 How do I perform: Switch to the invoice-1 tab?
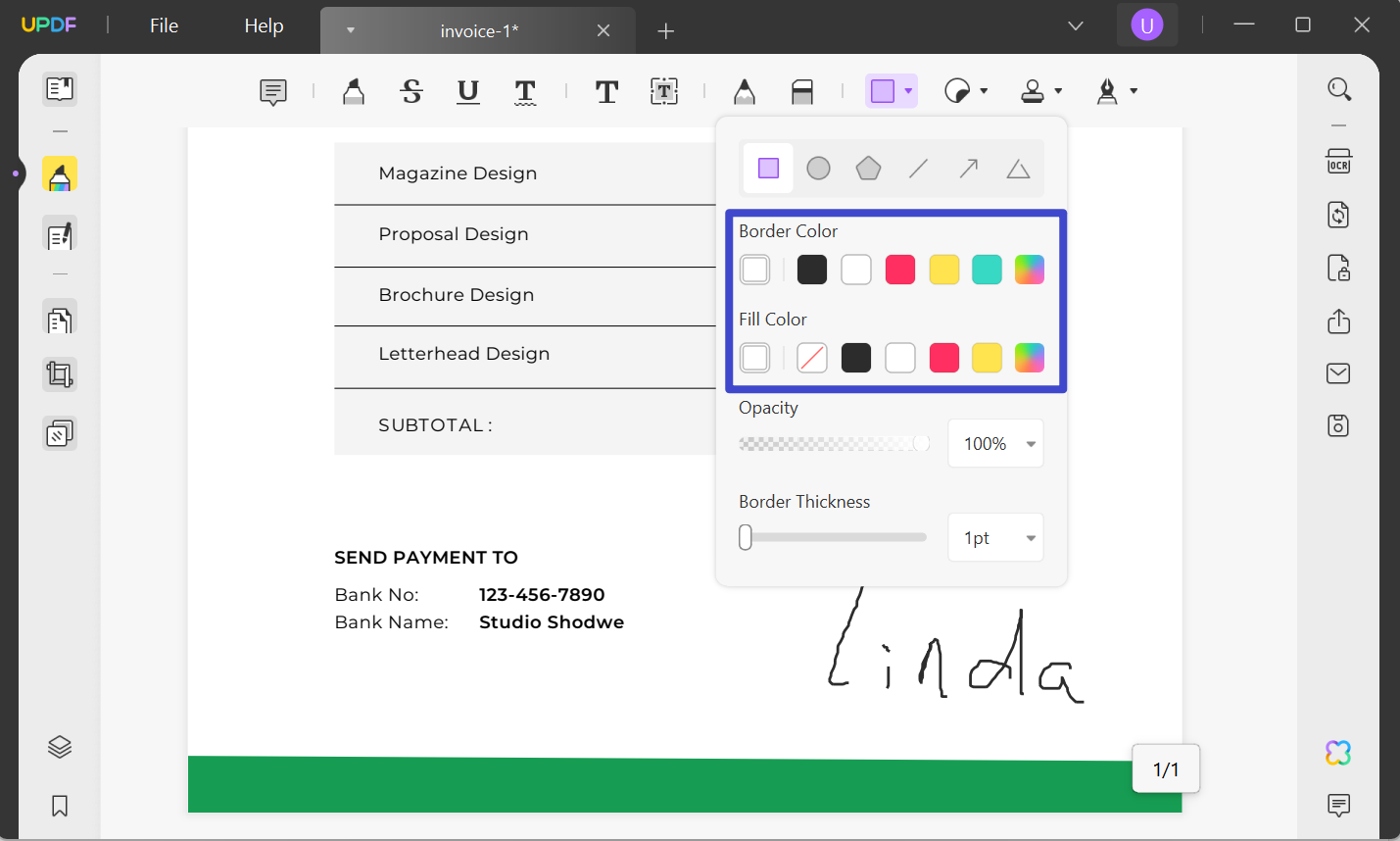[x=478, y=30]
